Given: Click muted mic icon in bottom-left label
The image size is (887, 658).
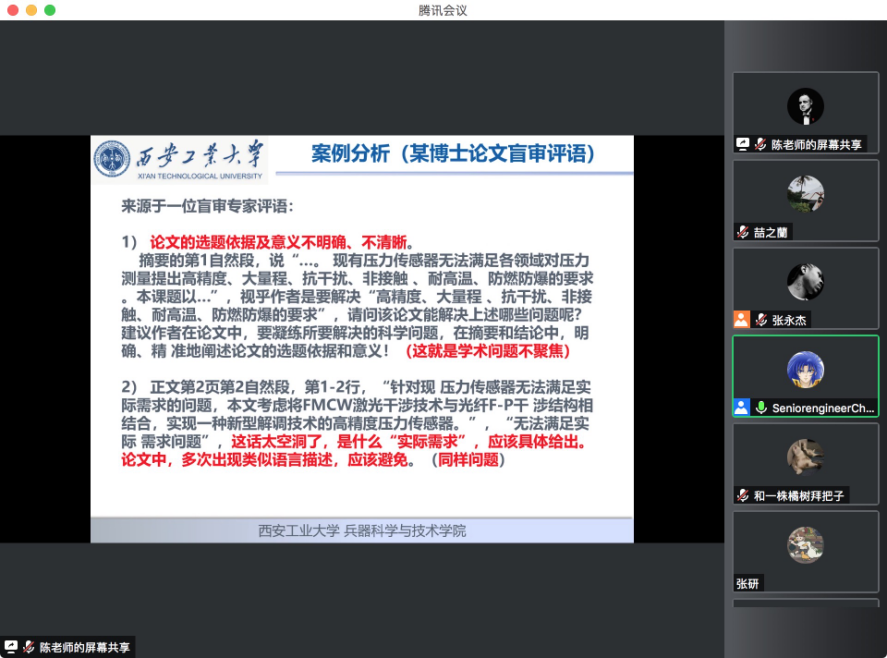Looking at the screenshot, I should click(29, 647).
